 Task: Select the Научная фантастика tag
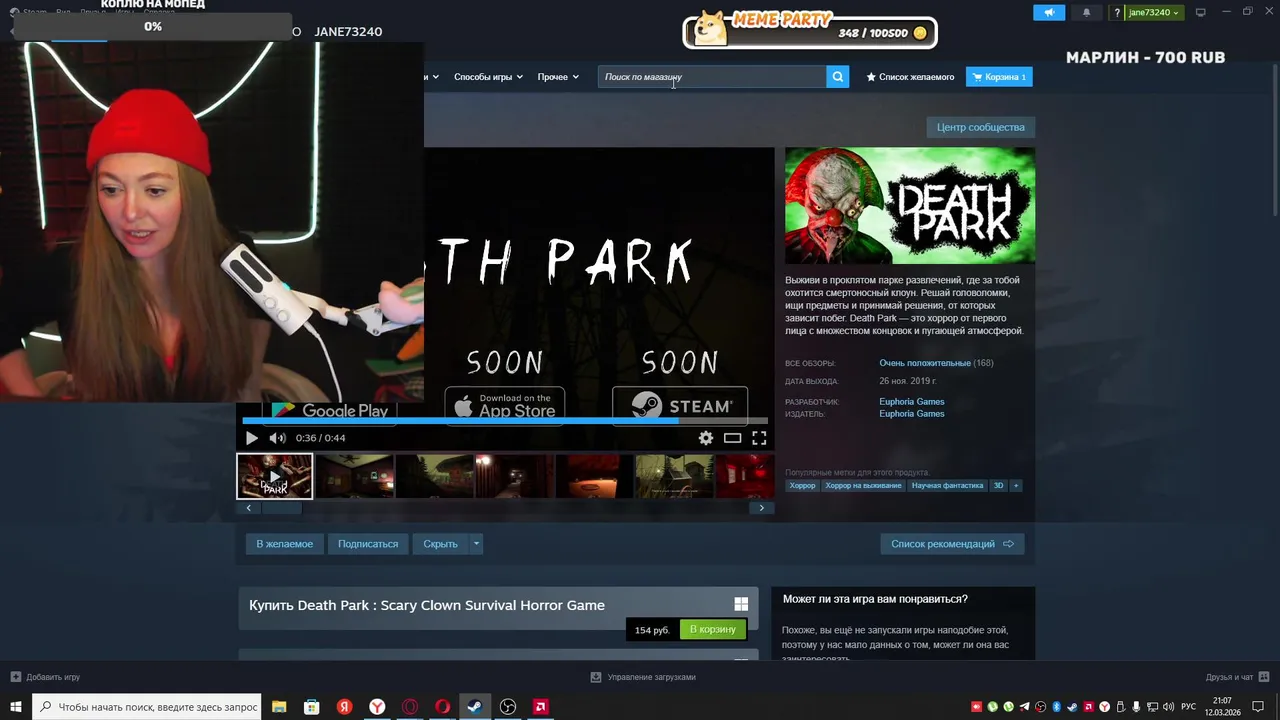pyautogui.click(x=947, y=486)
